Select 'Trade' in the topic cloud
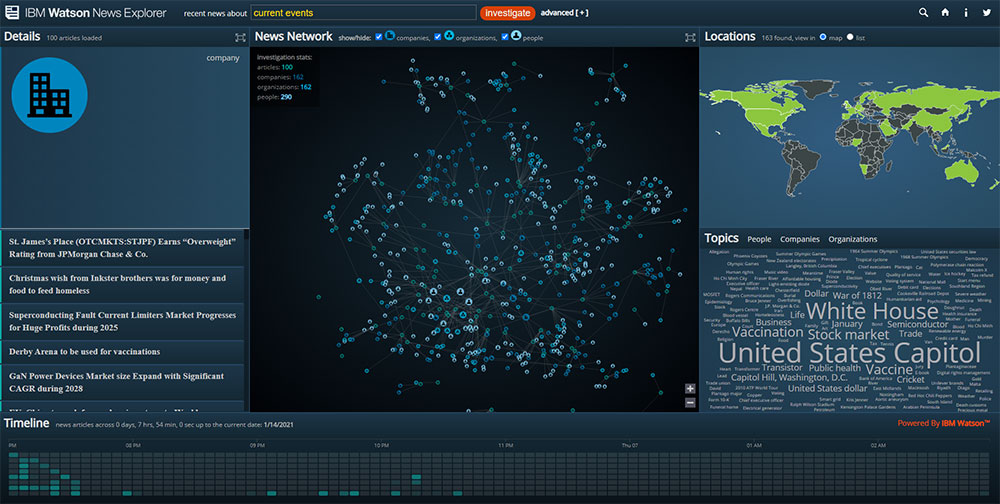 (x=910, y=333)
